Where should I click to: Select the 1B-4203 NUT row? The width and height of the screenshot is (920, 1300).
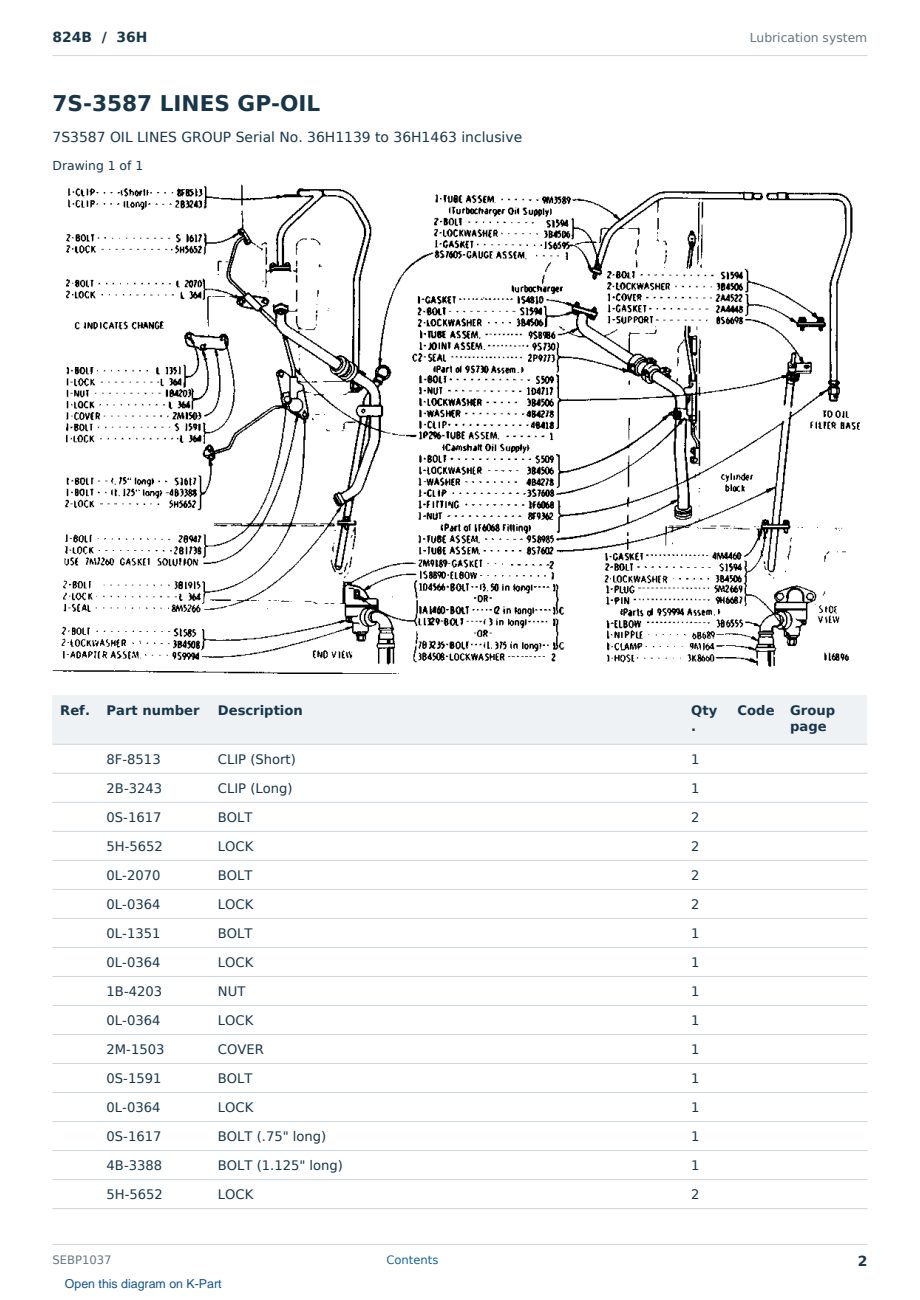click(459, 991)
